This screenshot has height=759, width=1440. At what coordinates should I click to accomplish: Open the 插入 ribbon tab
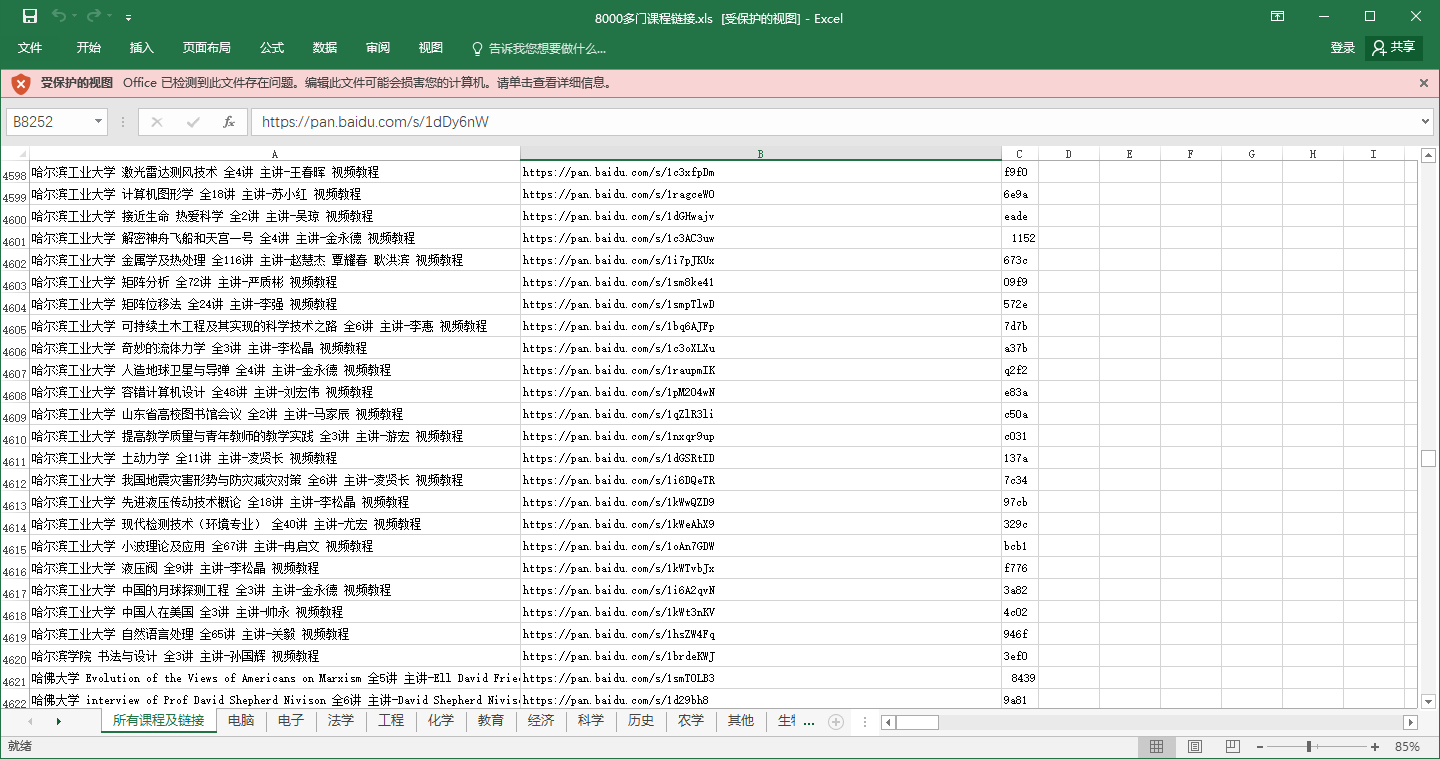[142, 48]
